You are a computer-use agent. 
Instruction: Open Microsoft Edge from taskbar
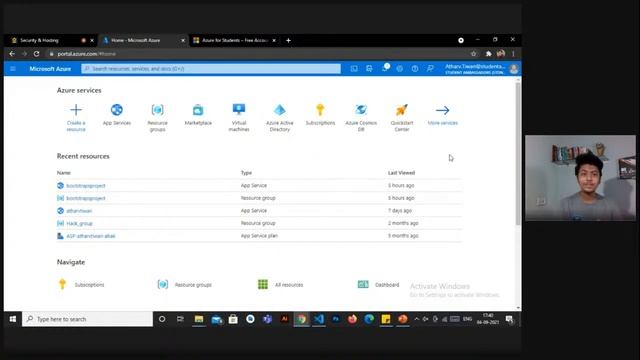[x=369, y=319]
